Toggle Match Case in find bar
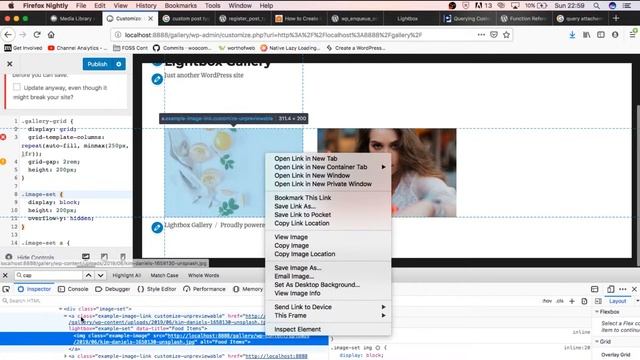 164,276
